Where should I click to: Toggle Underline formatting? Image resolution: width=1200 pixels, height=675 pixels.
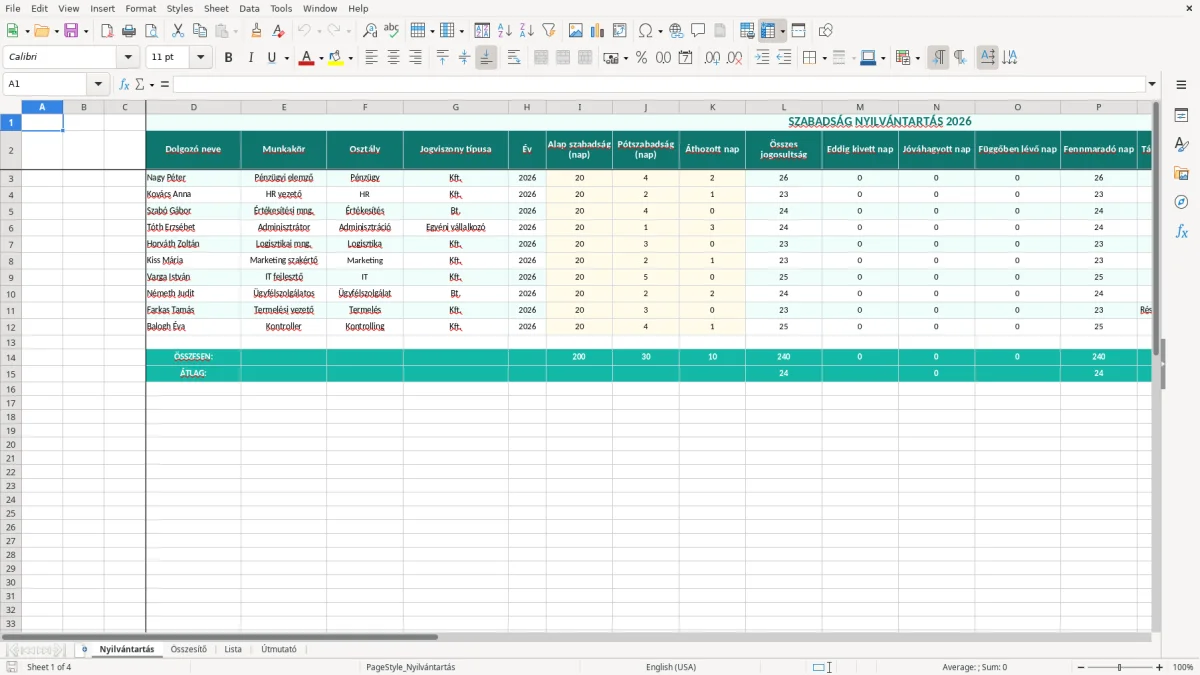272,58
